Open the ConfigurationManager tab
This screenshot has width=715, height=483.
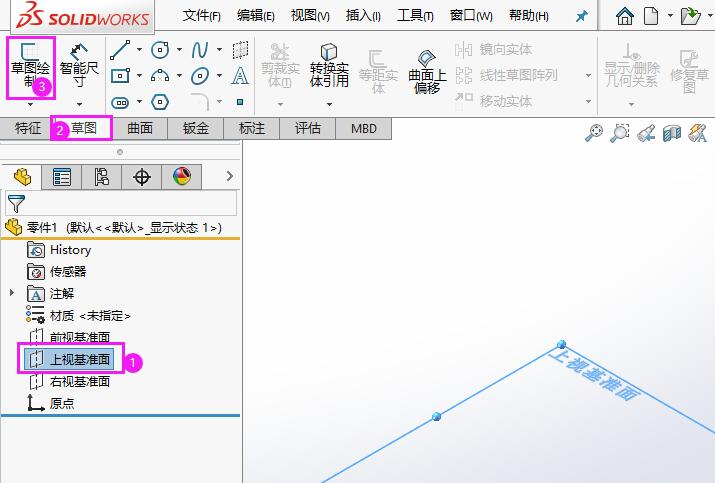[101, 177]
